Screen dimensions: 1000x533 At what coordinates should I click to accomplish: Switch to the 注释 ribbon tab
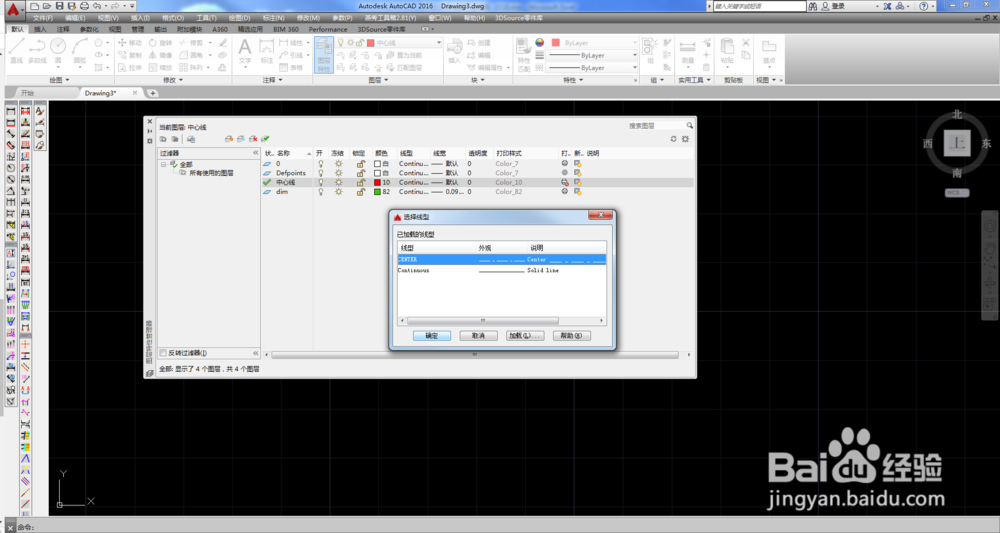click(63, 29)
